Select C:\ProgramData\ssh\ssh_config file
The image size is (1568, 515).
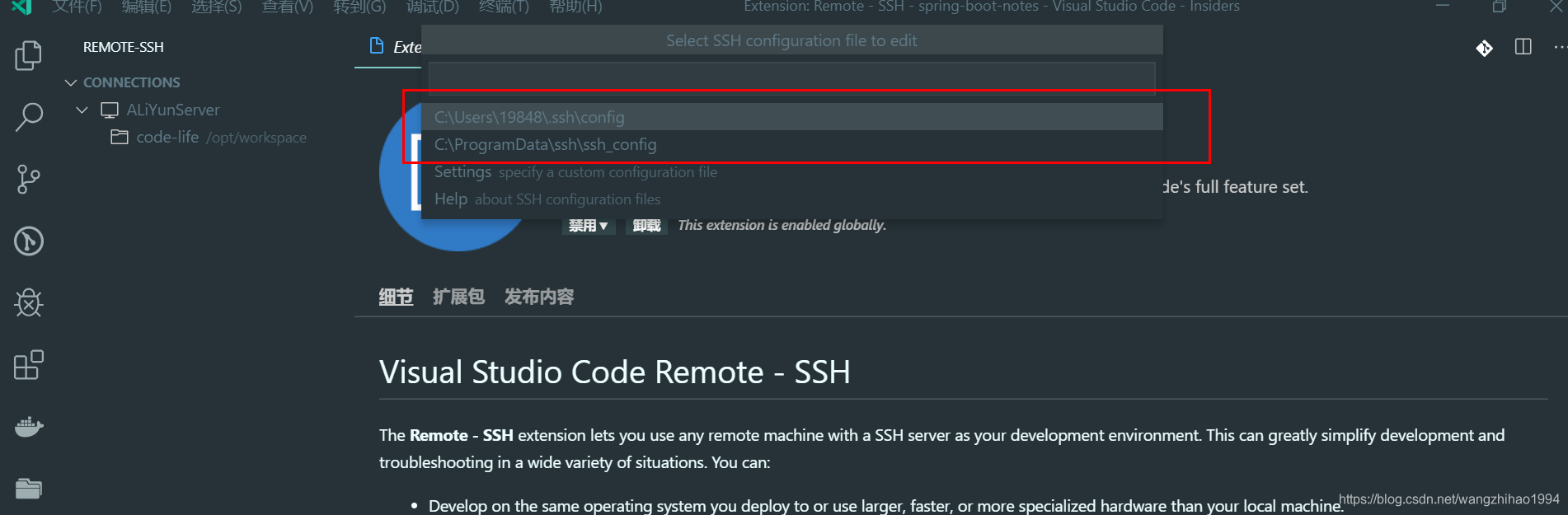pyautogui.click(x=791, y=144)
